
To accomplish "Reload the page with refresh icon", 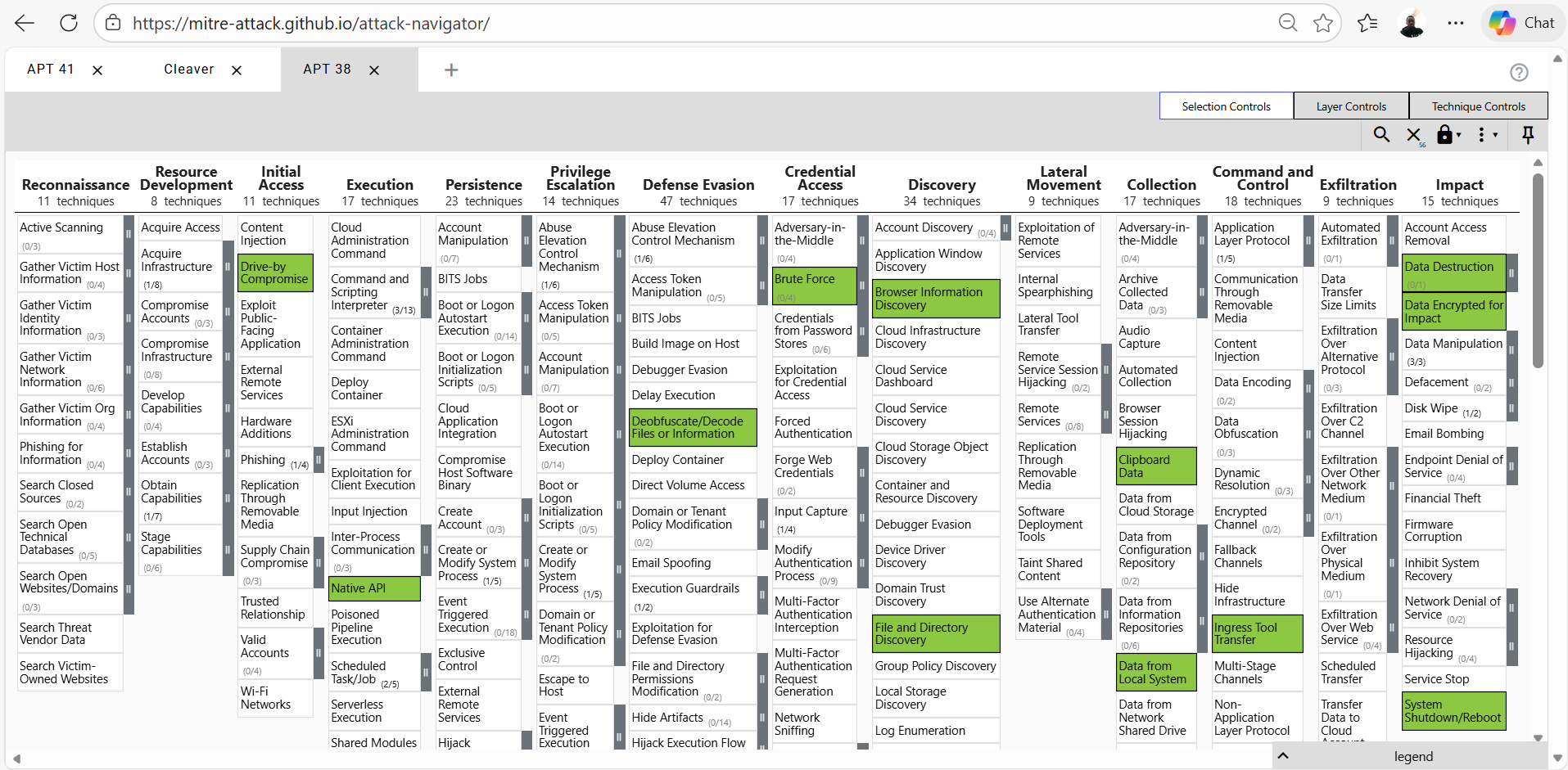I will [x=69, y=23].
